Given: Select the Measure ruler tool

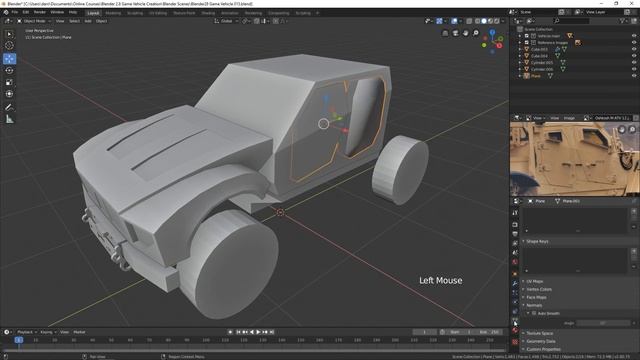Looking at the screenshot, I should coord(9,119).
